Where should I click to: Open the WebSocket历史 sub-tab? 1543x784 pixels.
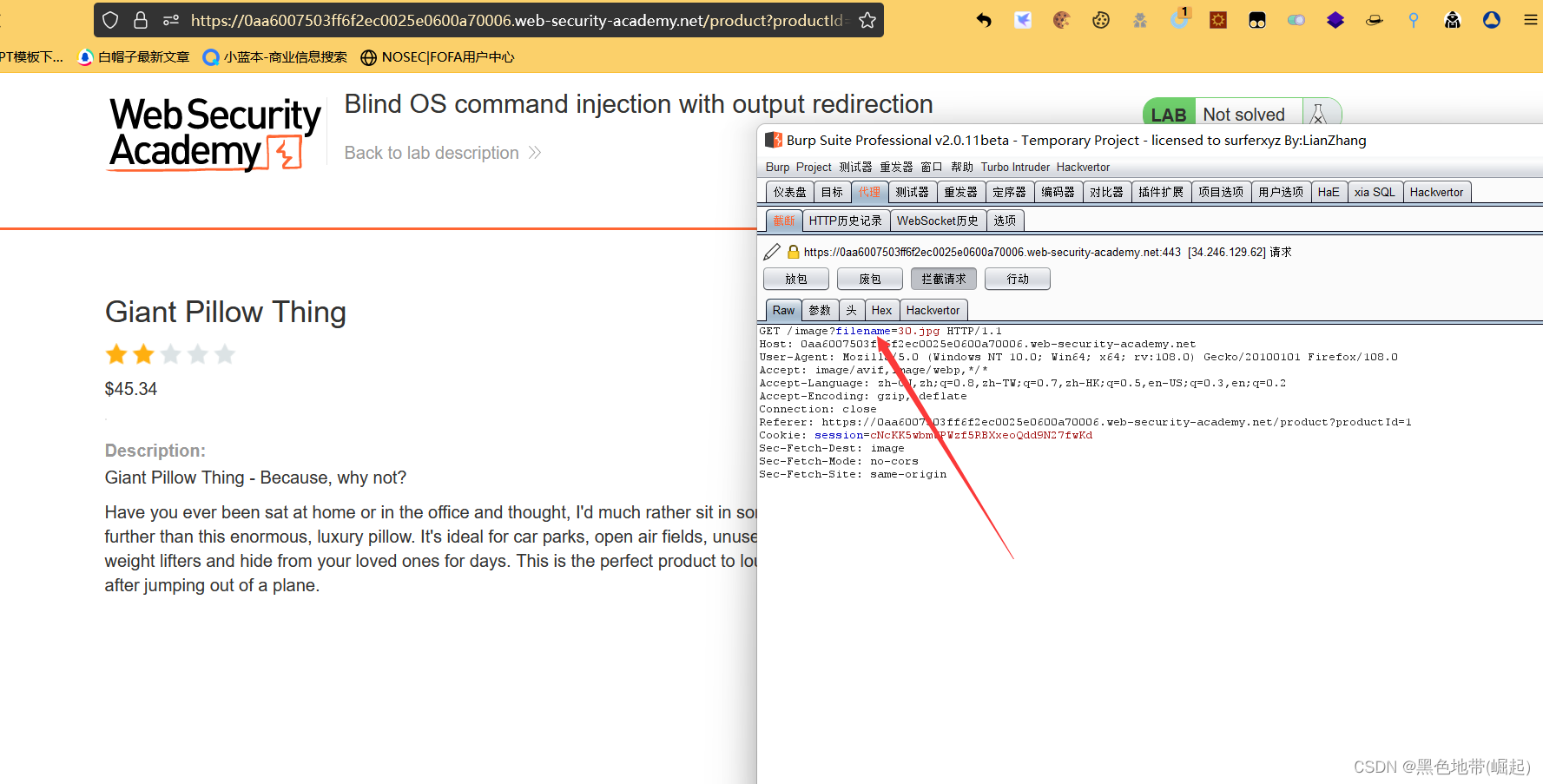(x=938, y=221)
